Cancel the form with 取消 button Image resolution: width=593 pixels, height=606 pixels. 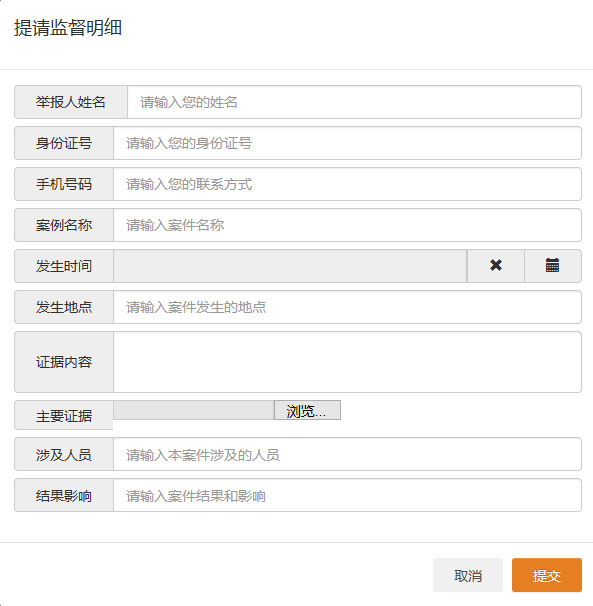coord(468,575)
